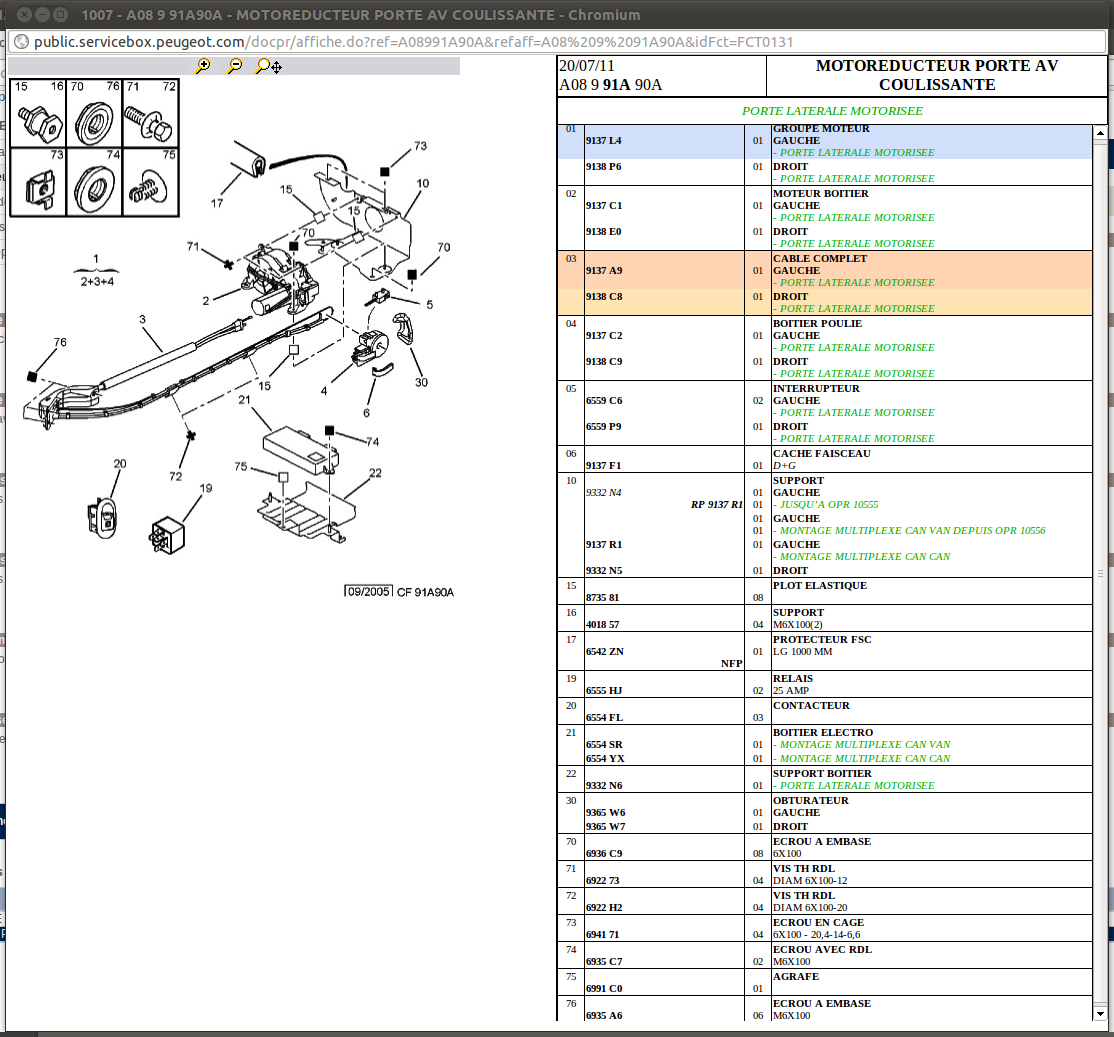Click the GROUPE MOTEUR designation
This screenshot has height=1037, width=1114.
point(821,129)
